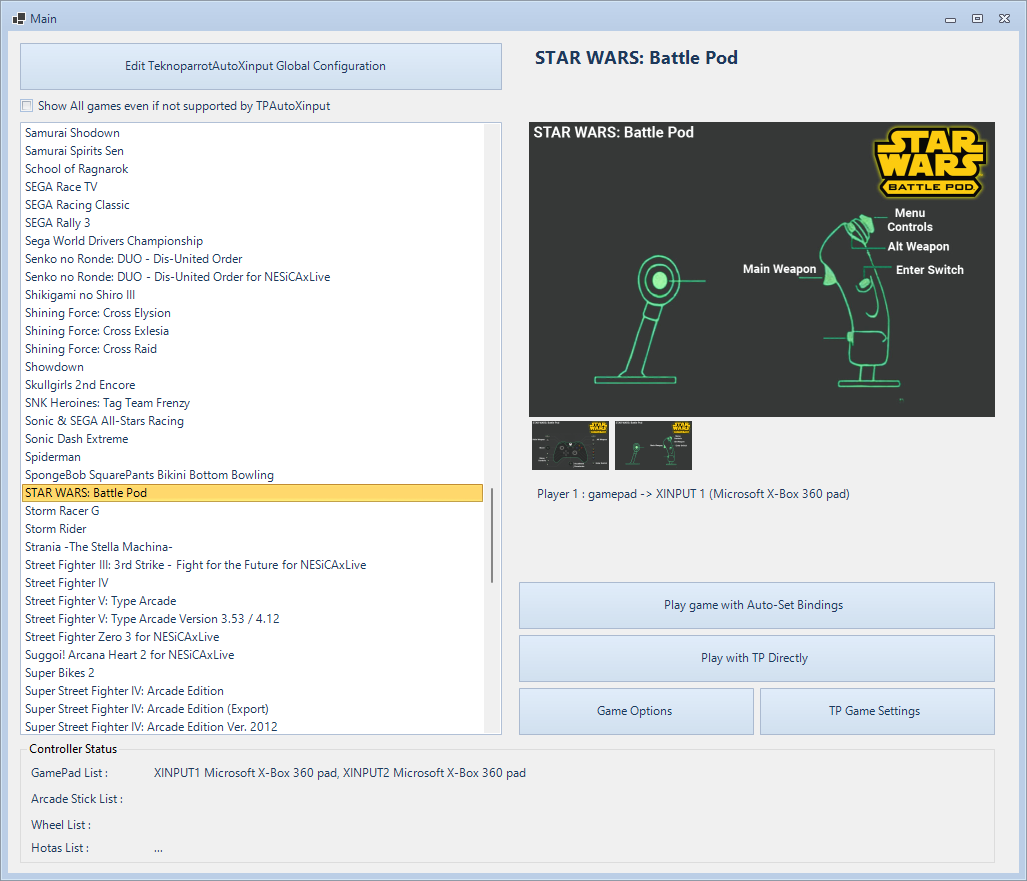
Task: Select Street Fighter V: Type Arcade
Action: point(252,601)
